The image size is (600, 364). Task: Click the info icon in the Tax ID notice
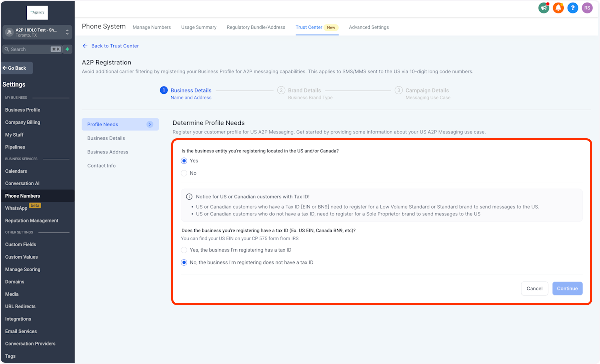pos(189,197)
